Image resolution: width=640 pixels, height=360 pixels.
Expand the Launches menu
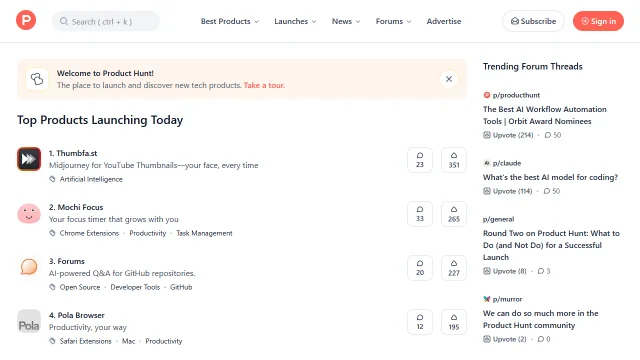pos(295,21)
